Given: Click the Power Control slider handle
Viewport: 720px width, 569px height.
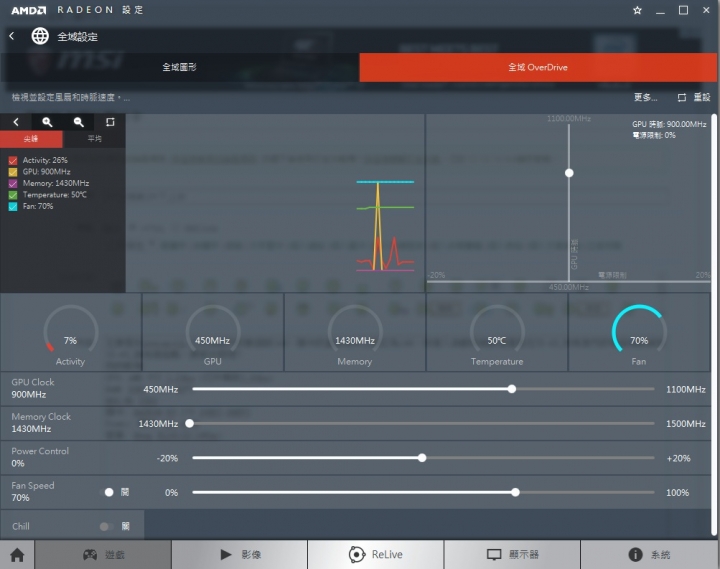Looking at the screenshot, I should tap(422, 458).
